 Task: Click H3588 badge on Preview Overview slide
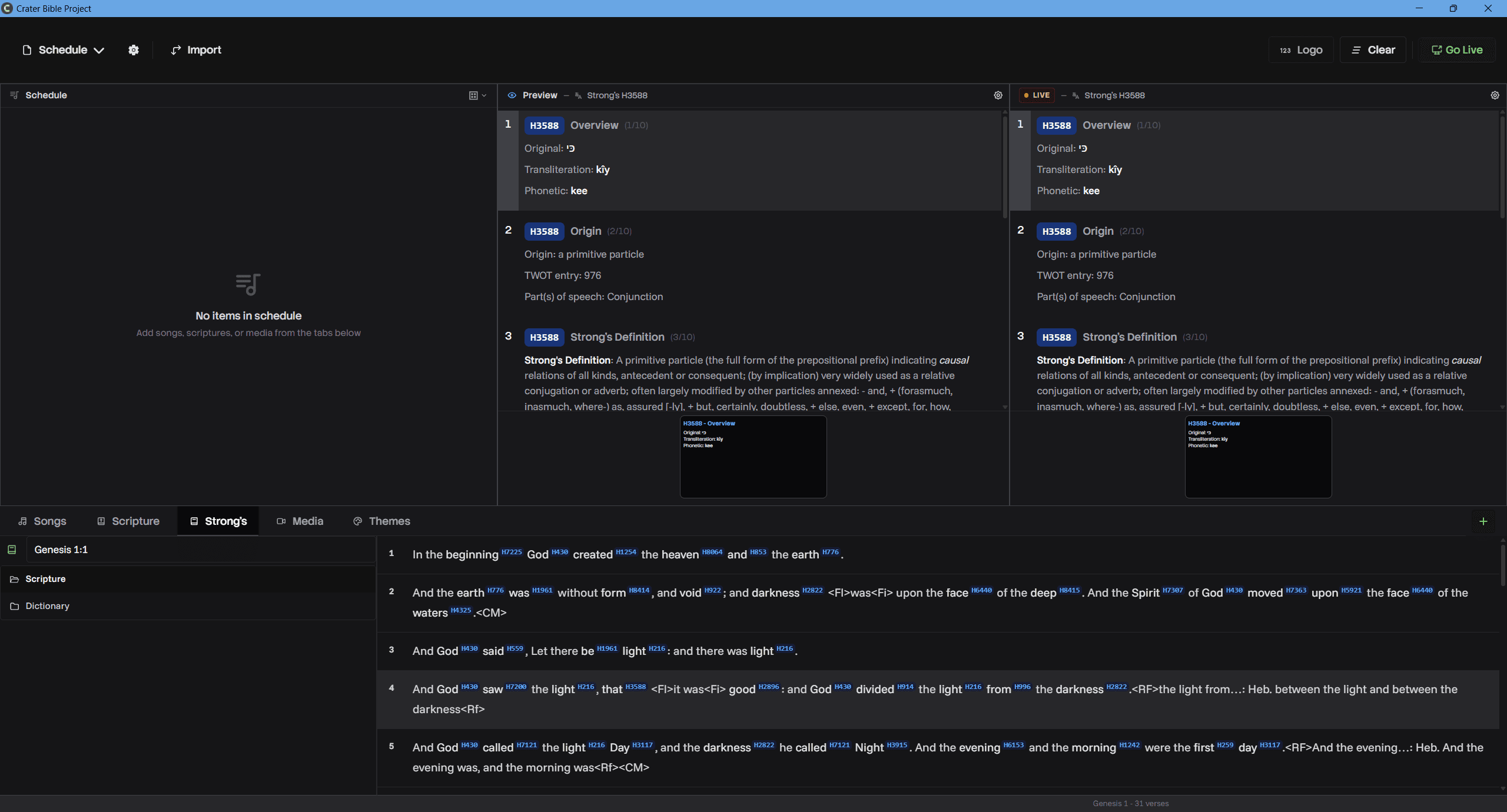tap(544, 125)
